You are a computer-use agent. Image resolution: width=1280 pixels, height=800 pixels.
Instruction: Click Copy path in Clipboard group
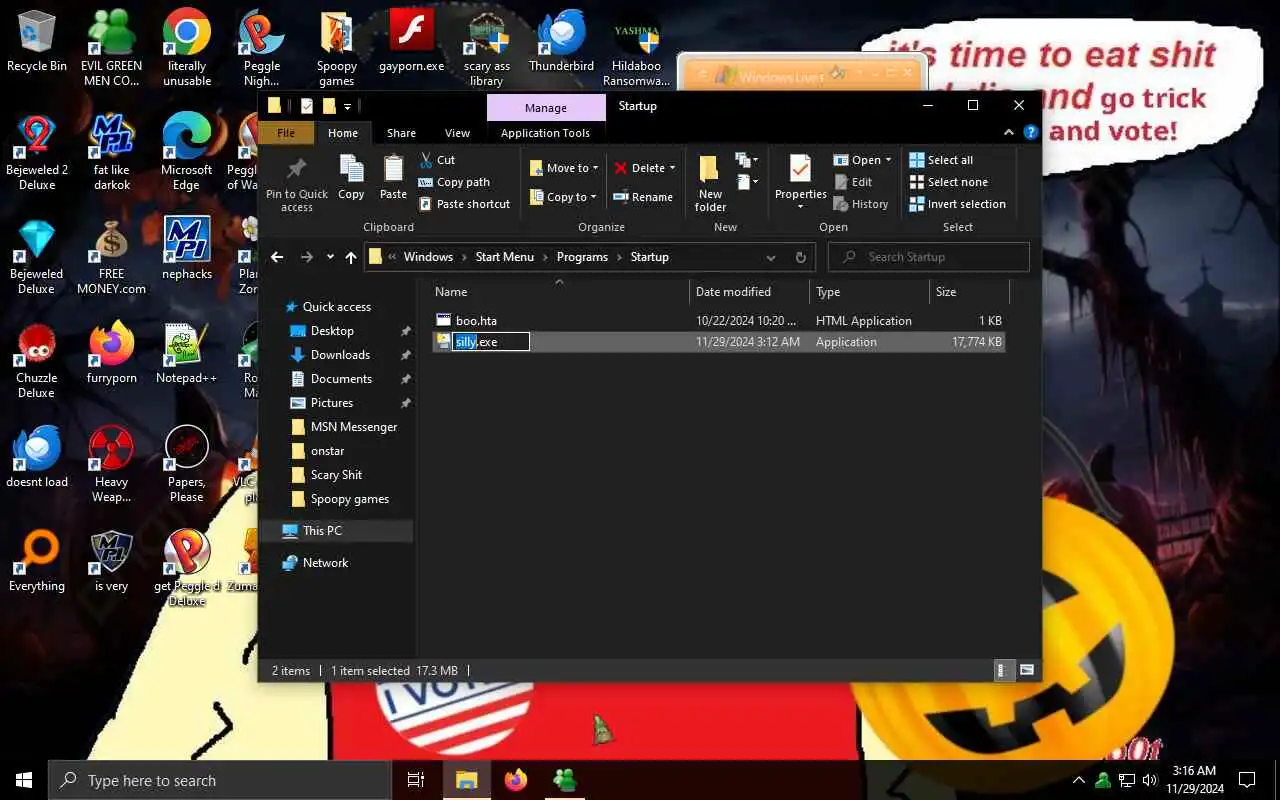[x=454, y=182]
